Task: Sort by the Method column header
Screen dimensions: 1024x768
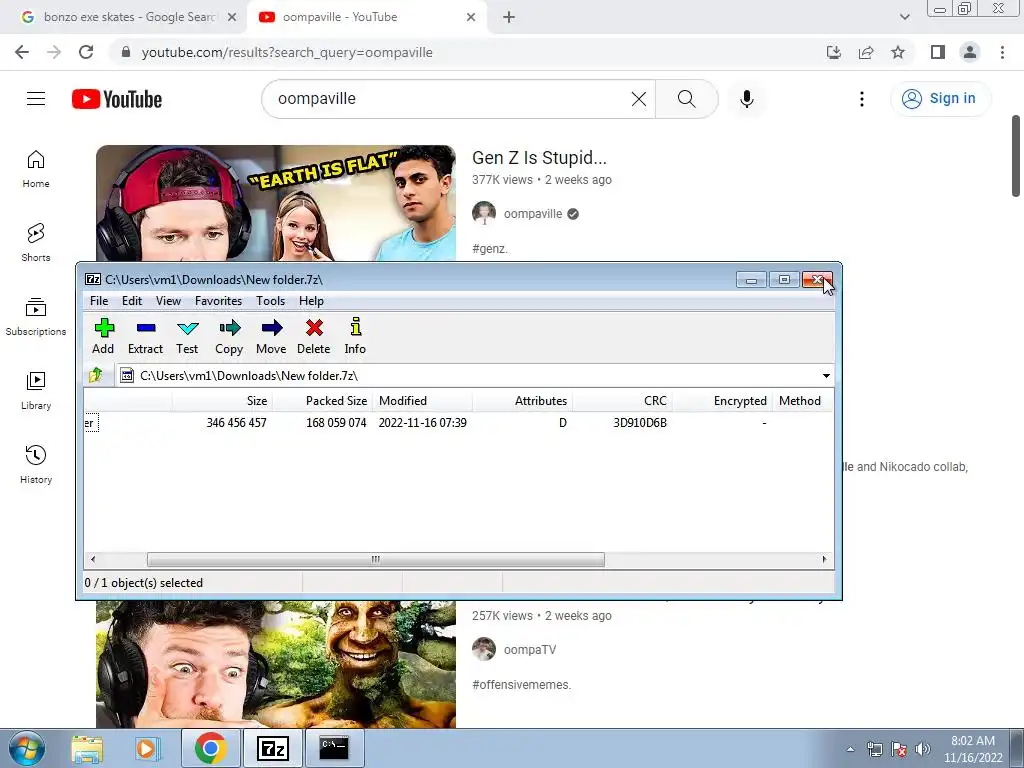Action: pos(803,401)
